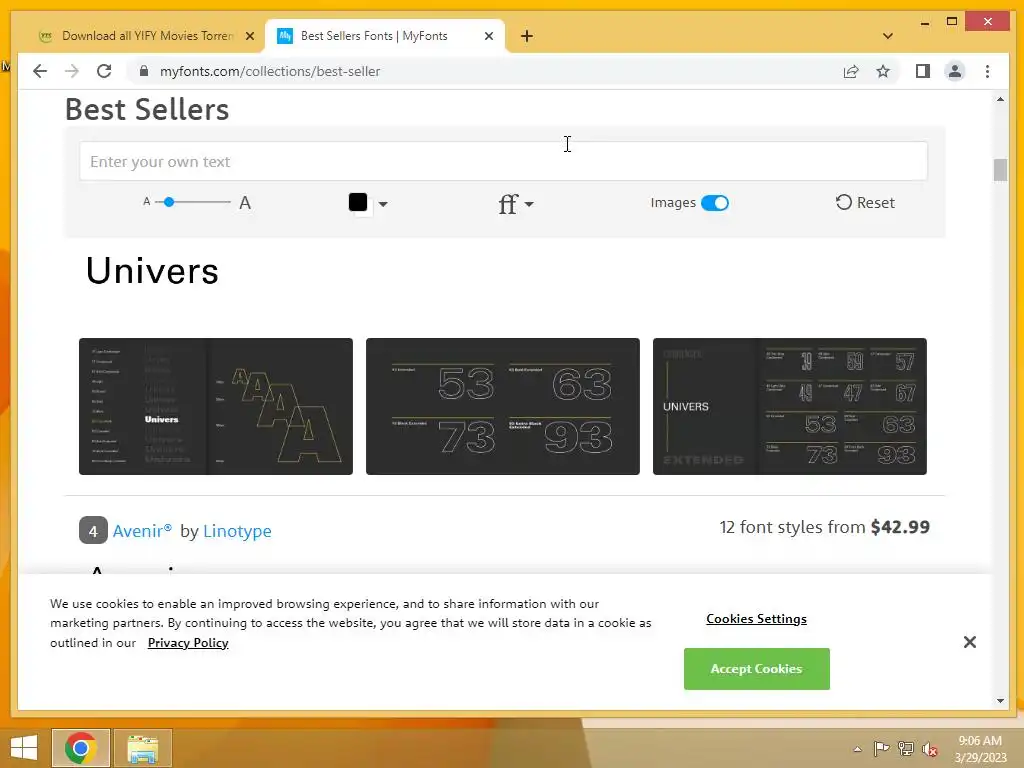Reload the MyFonts page
Viewport: 1024px width, 768px height.
[104, 71]
